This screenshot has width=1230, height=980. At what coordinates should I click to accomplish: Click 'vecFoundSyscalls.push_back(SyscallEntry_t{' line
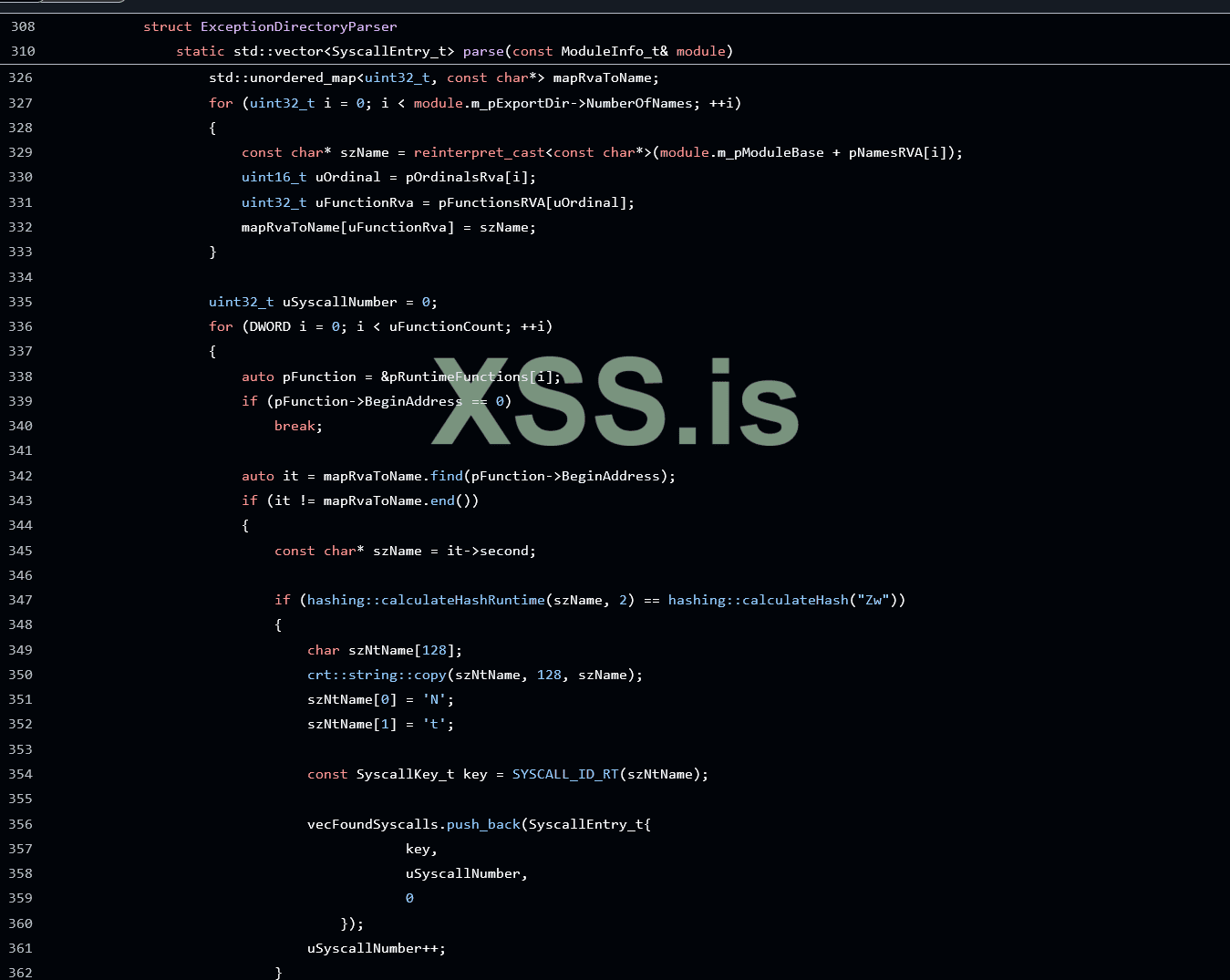(x=479, y=824)
